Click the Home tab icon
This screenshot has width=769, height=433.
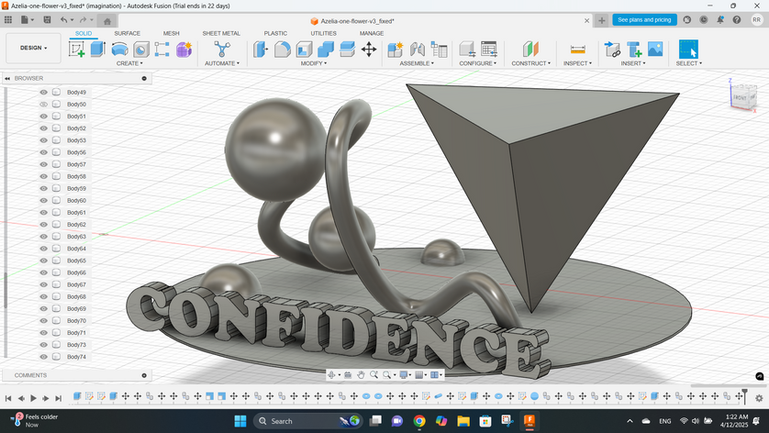107,21
